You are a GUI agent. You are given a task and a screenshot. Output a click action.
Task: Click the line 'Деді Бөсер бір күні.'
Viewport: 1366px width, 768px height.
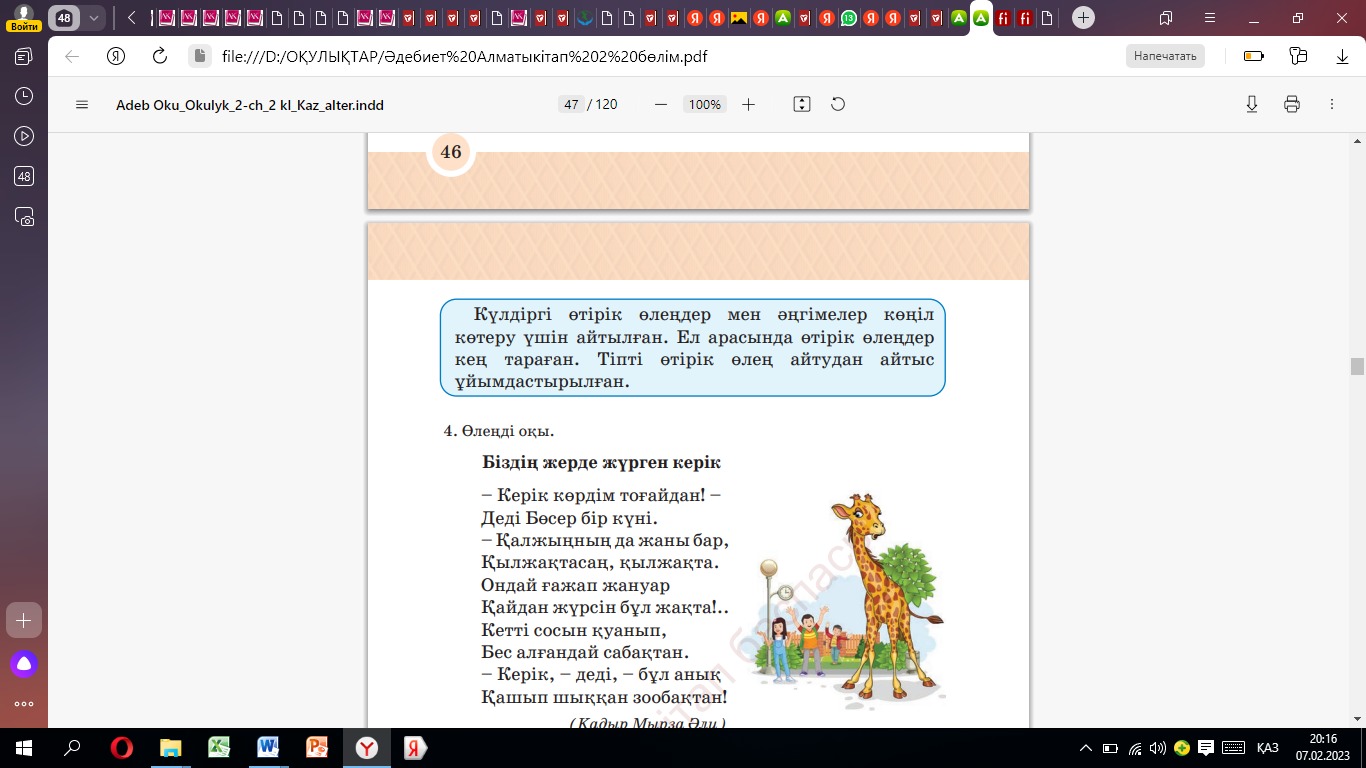569,518
